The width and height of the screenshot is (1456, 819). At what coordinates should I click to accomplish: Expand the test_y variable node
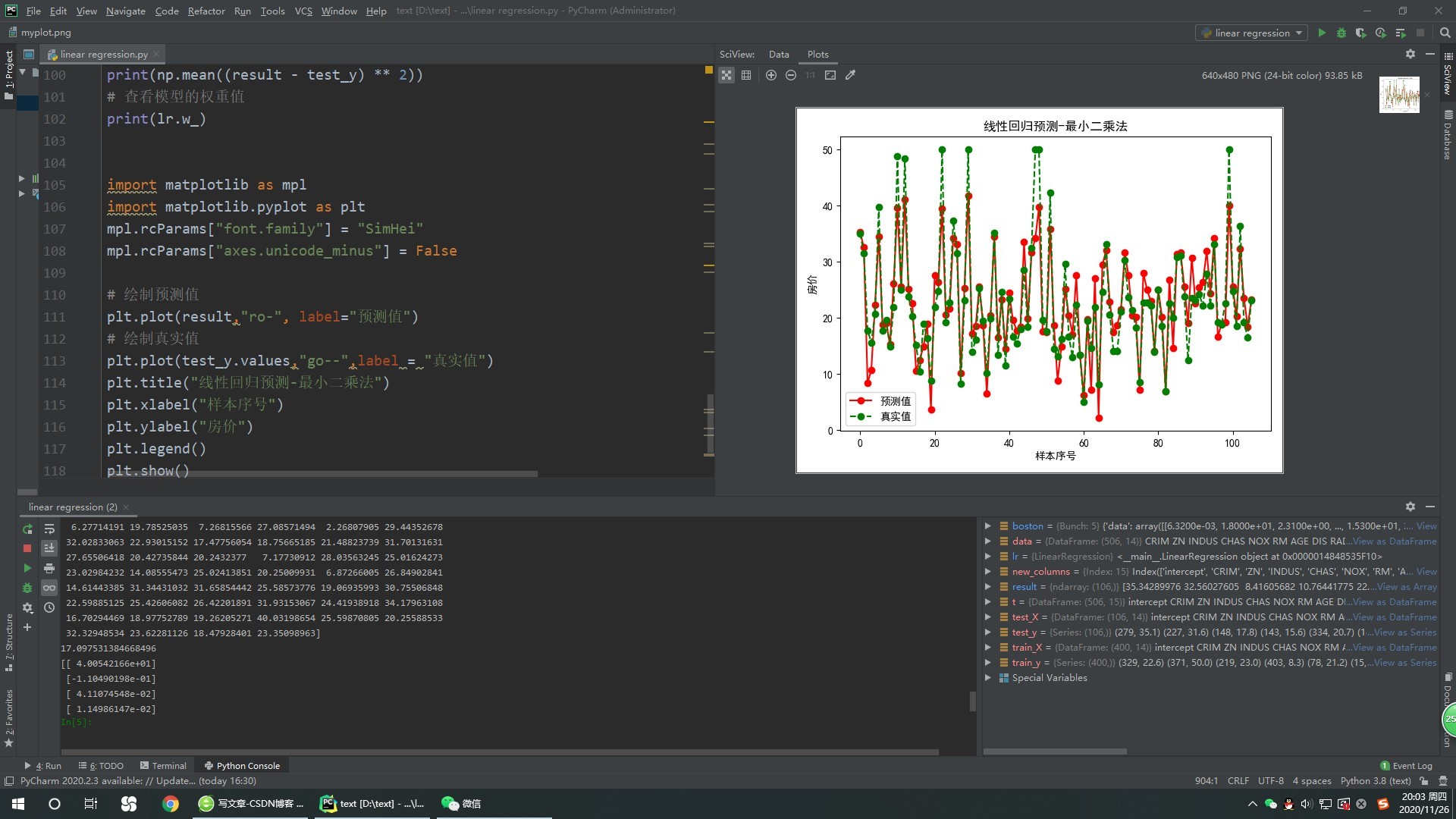[x=987, y=632]
